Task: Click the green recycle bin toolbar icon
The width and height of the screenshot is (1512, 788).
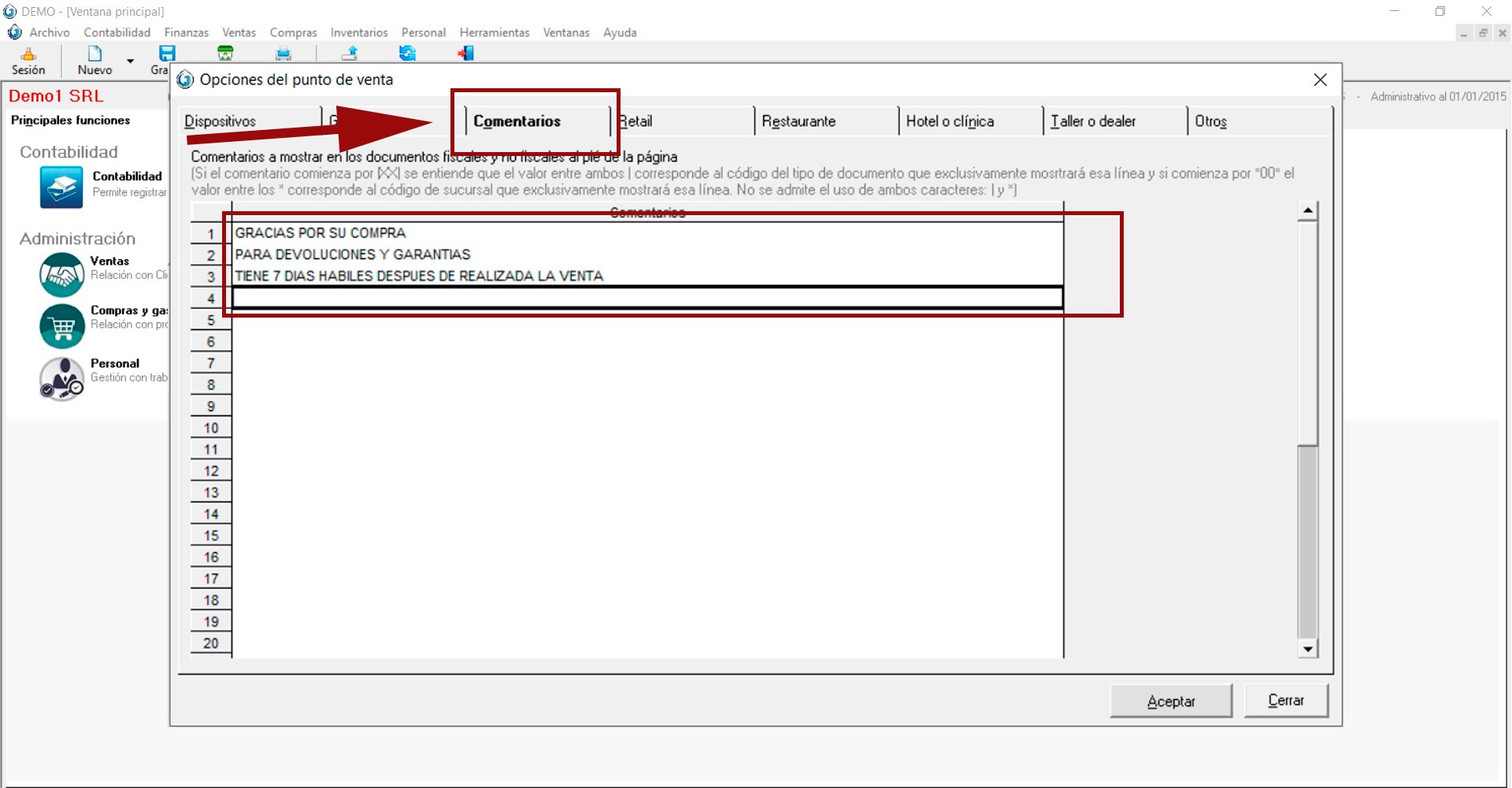Action: (x=225, y=54)
